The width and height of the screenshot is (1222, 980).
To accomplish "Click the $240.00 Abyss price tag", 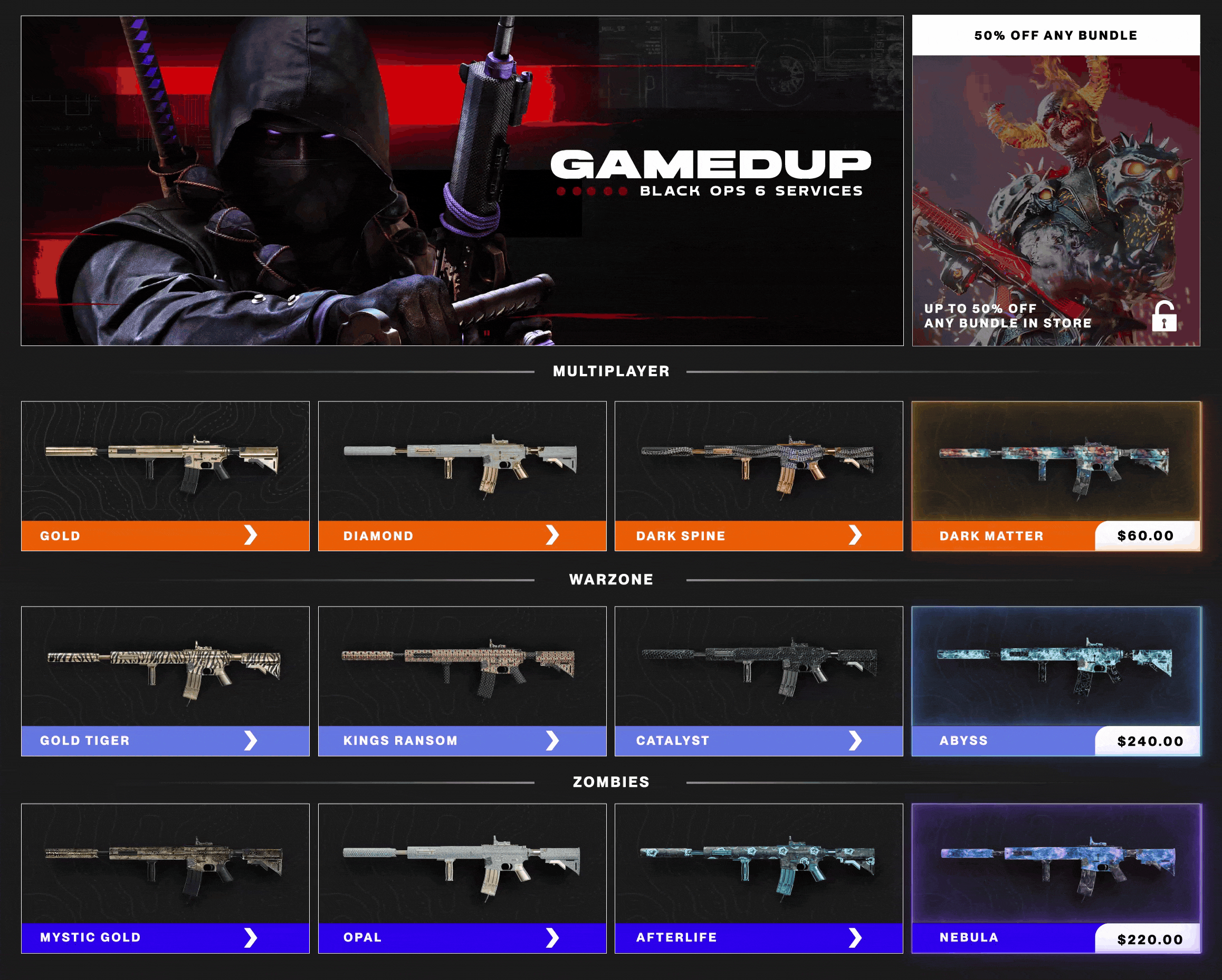I will (x=1147, y=741).
